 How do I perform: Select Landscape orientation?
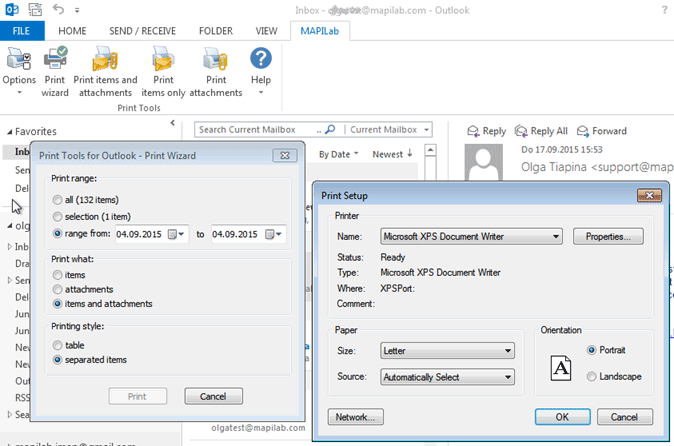click(x=614, y=376)
